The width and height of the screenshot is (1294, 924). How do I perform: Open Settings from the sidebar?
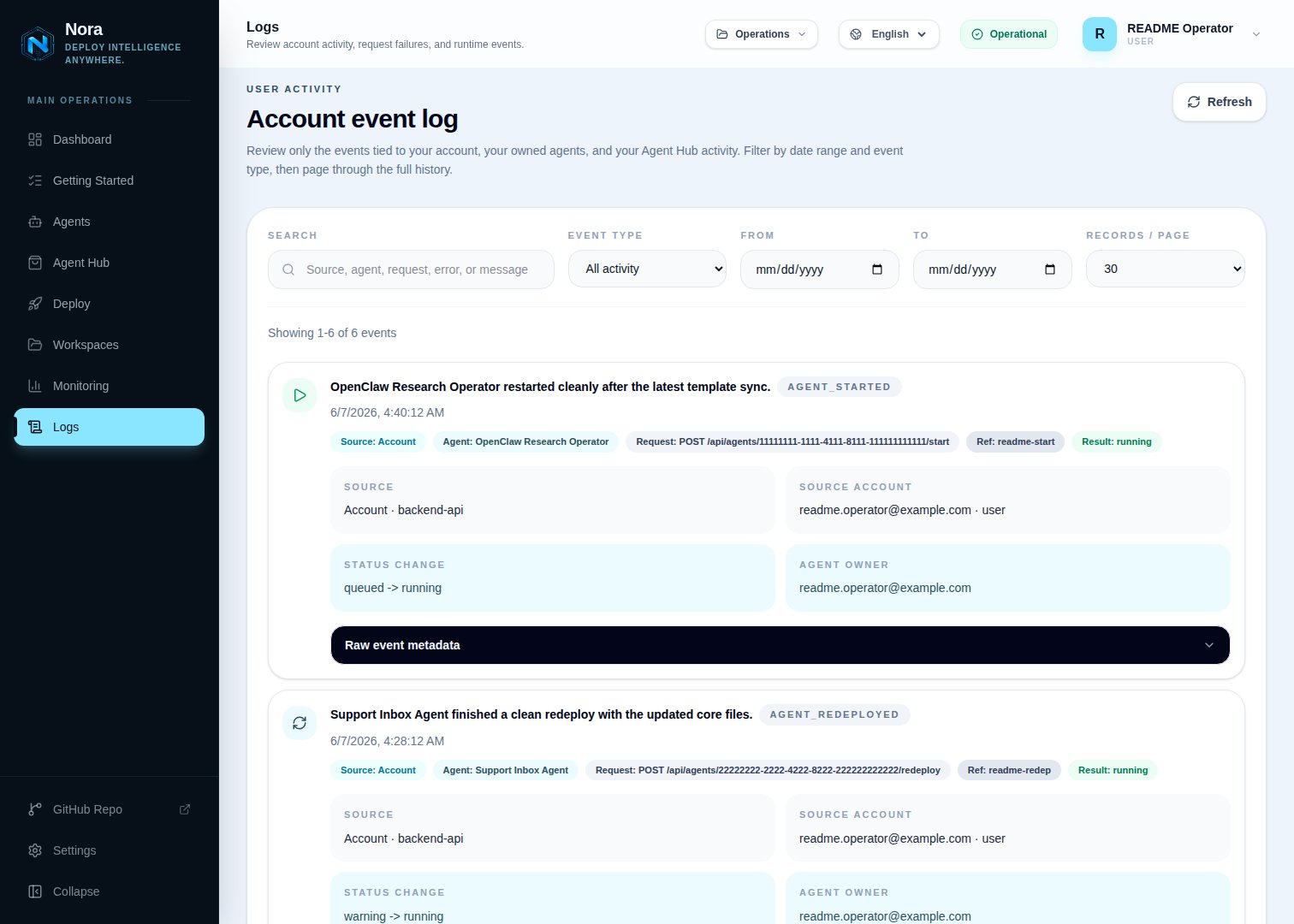(110, 850)
